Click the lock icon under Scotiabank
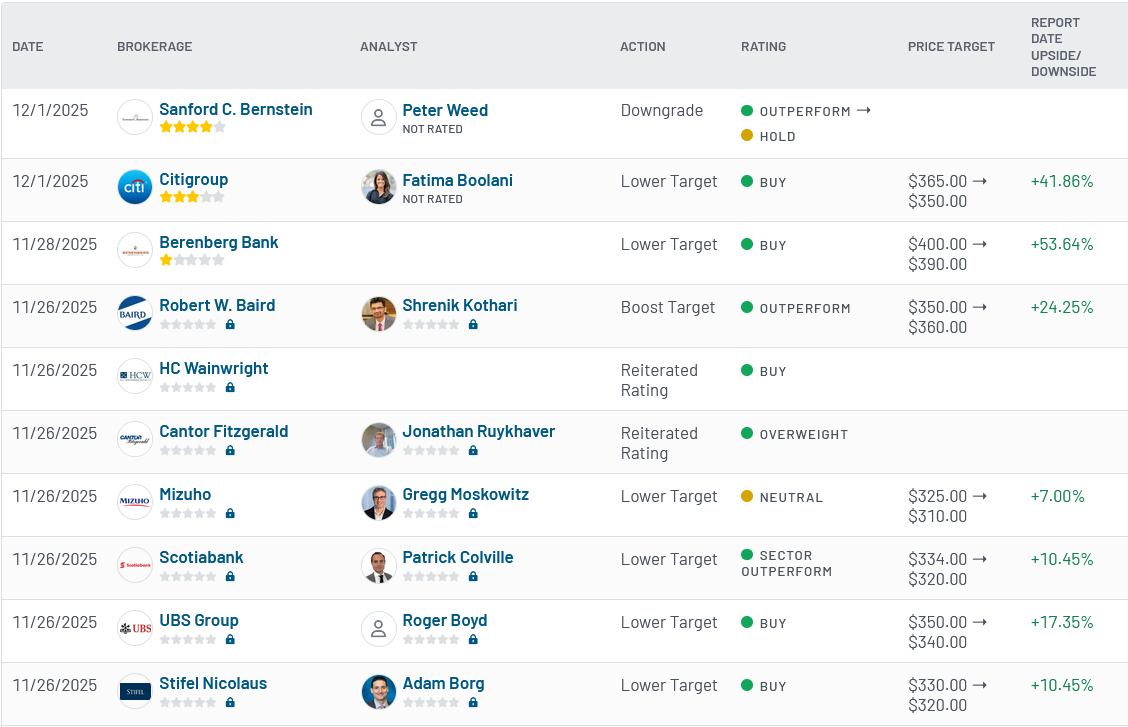The image size is (1128, 727). 230,576
